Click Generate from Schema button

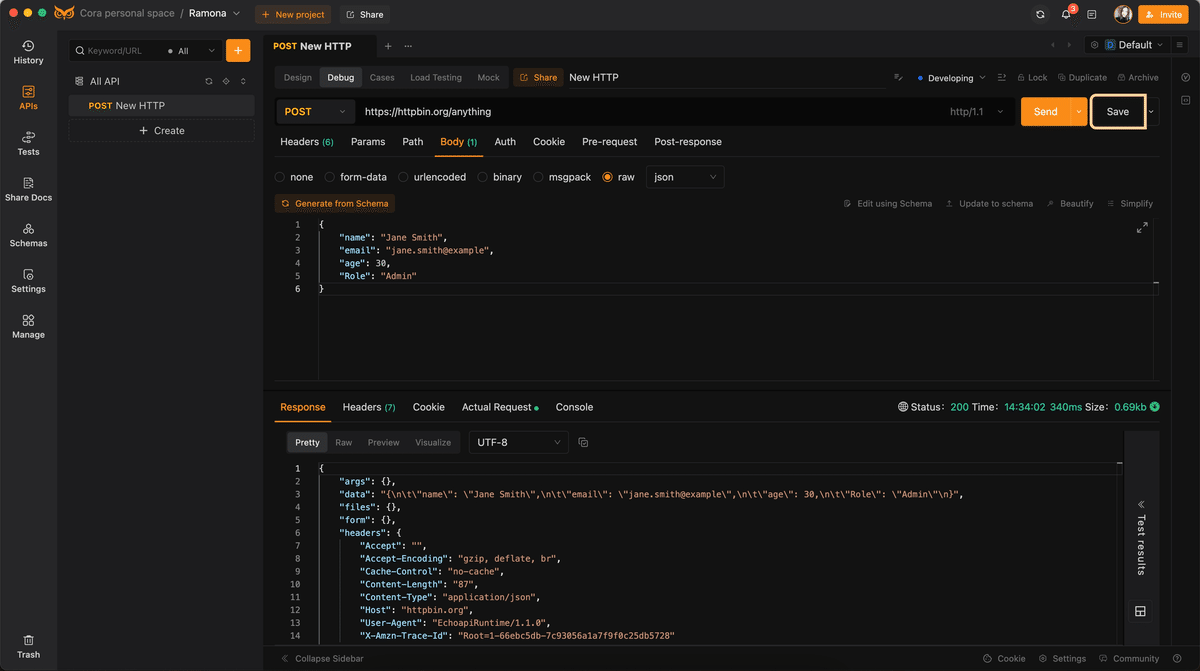click(335, 203)
